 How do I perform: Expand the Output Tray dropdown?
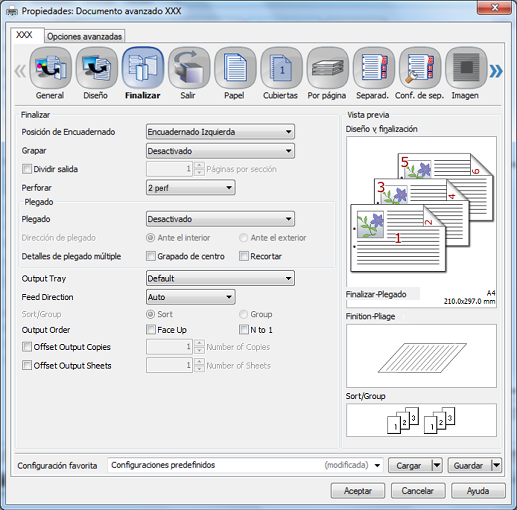[220, 278]
